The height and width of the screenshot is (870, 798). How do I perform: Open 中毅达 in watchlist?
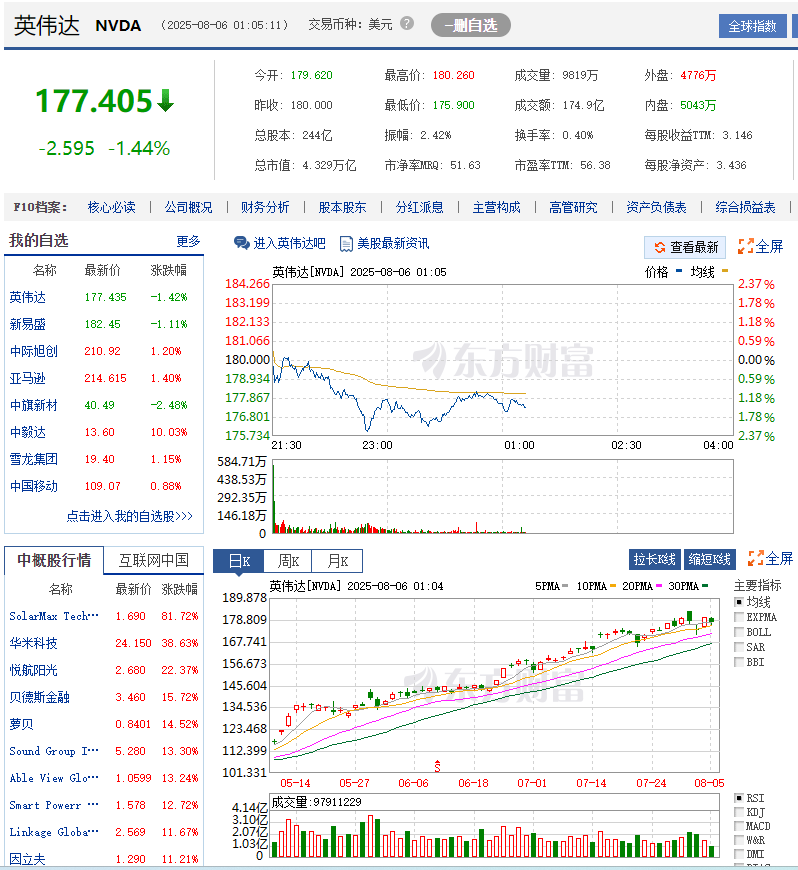tap(27, 432)
